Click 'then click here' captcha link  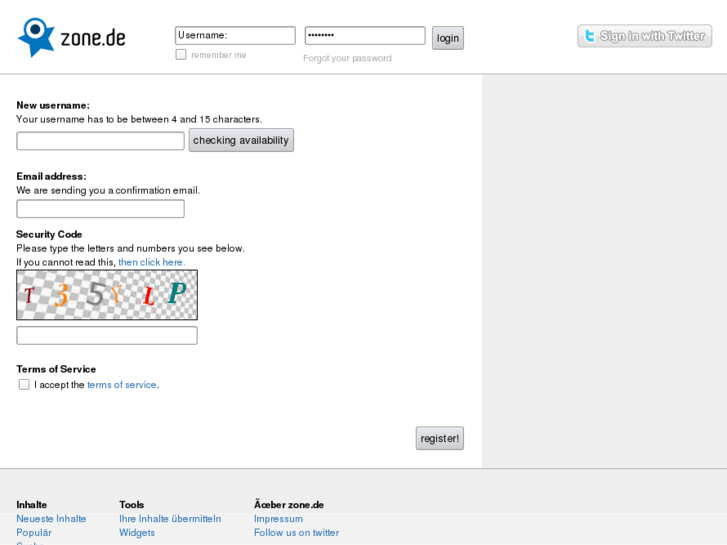click(x=152, y=262)
